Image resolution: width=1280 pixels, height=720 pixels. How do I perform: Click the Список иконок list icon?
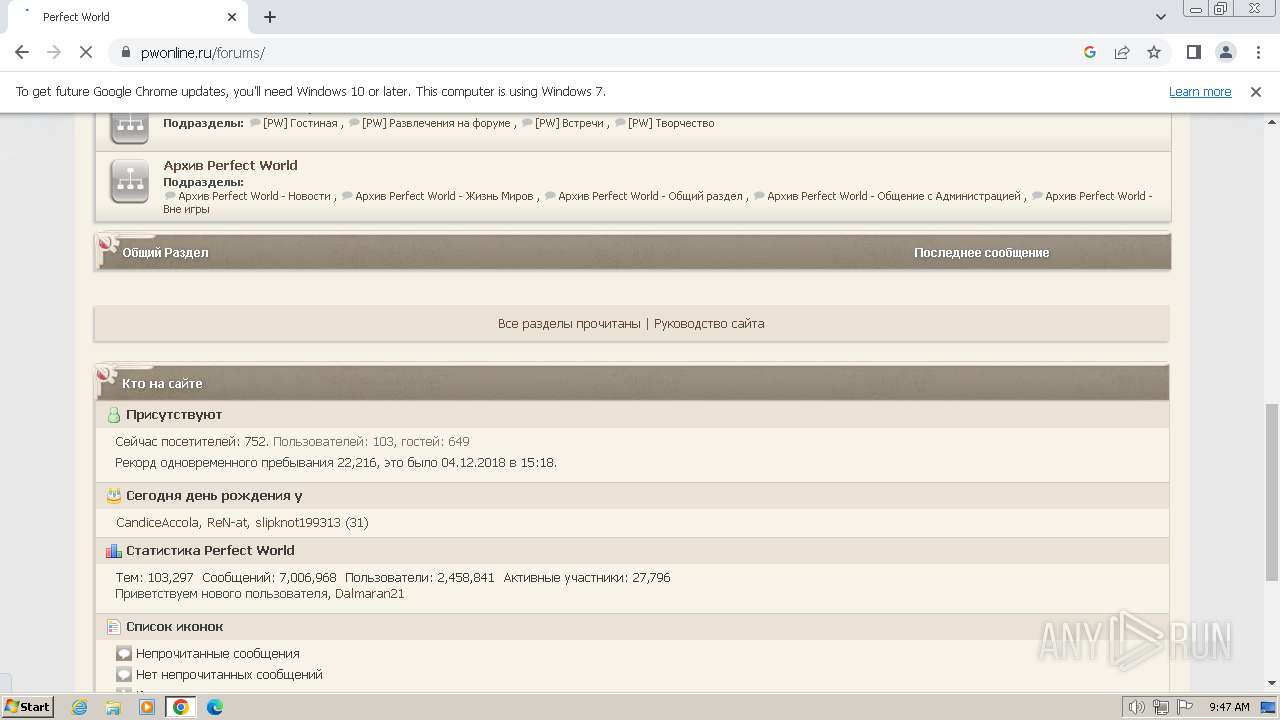click(114, 627)
